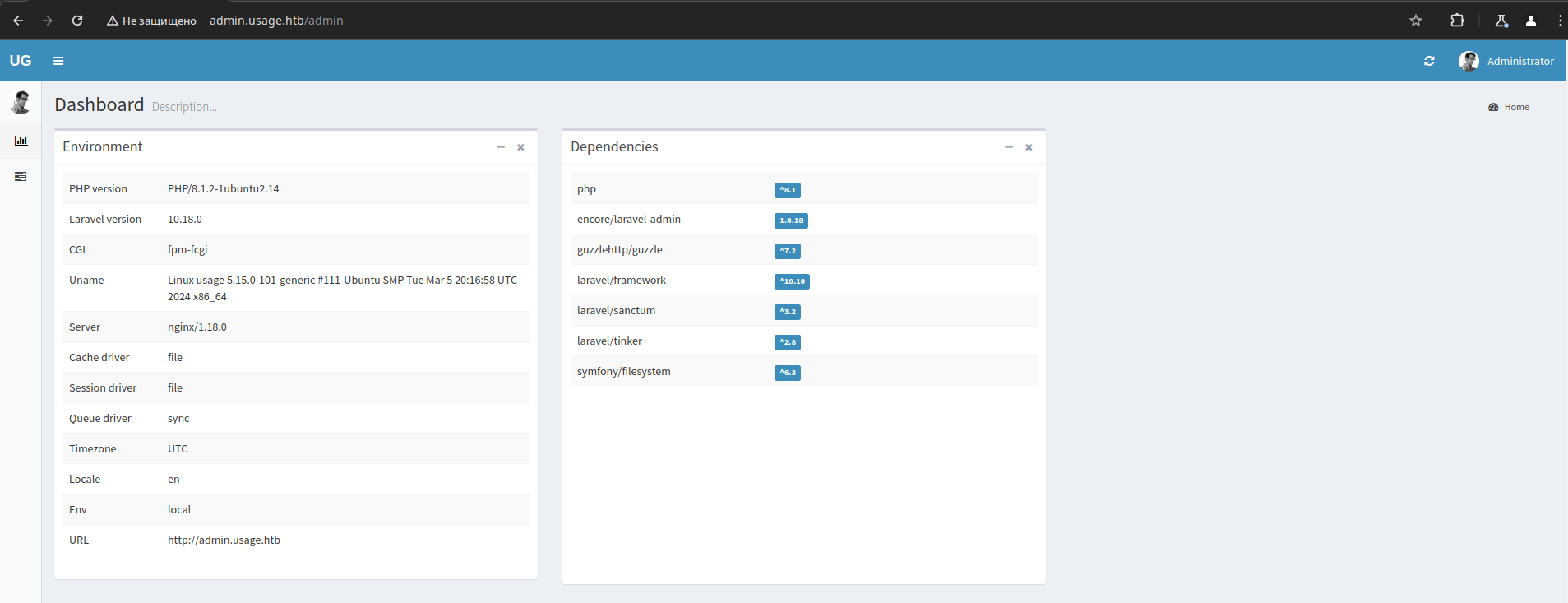Screen dimensions: 1568x603
Task: Click the Session driver label
Action: [103, 387]
